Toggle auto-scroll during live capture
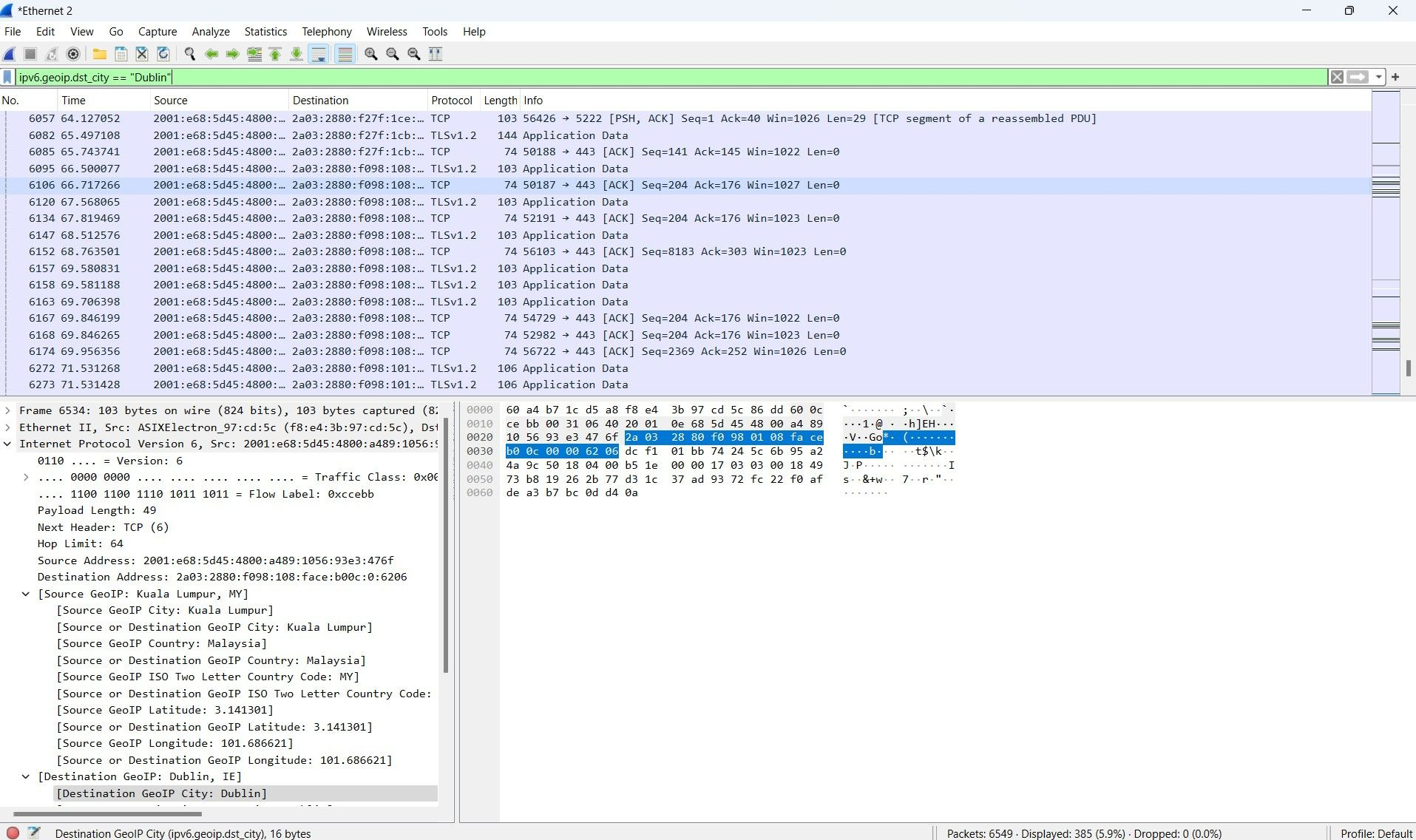The height and width of the screenshot is (840, 1416). (319, 54)
